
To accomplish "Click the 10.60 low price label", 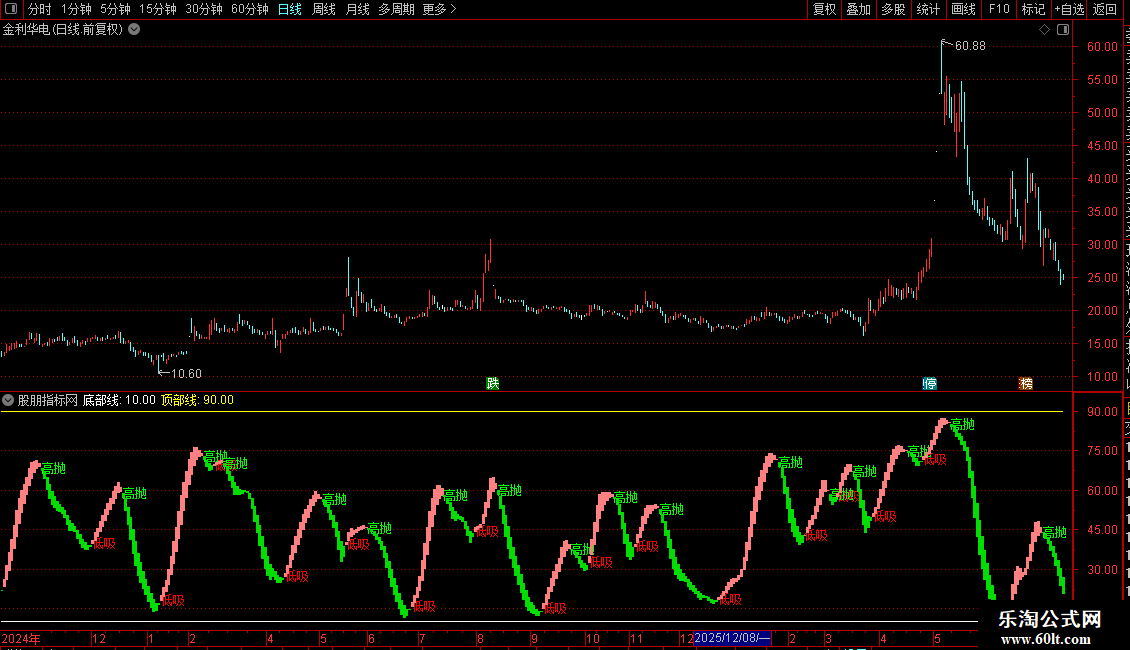I will tap(186, 373).
